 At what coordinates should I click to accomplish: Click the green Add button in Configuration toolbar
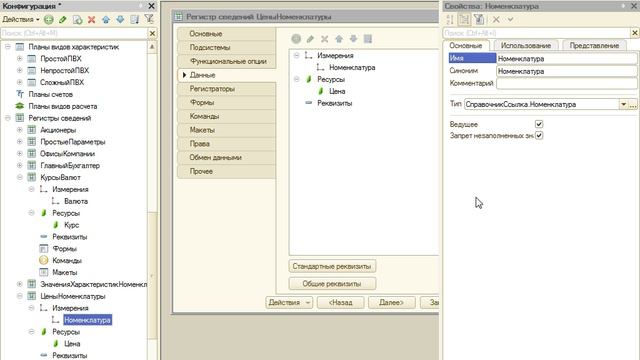click(49, 19)
